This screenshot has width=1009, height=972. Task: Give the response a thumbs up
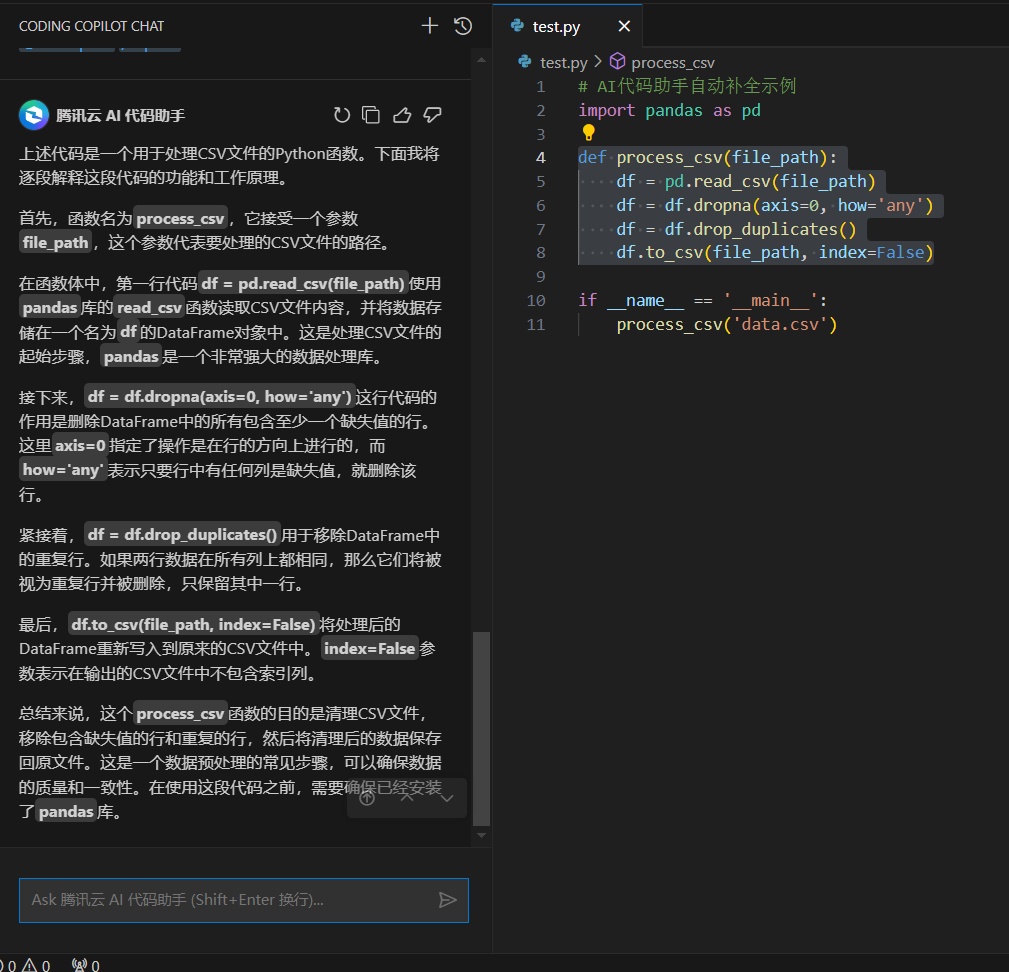click(402, 115)
